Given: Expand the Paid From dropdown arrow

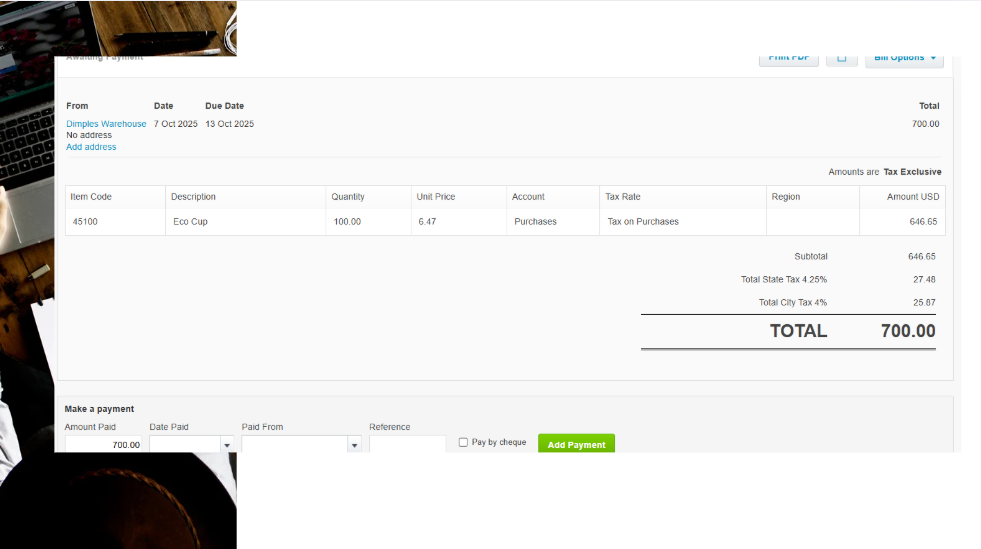Looking at the screenshot, I should pyautogui.click(x=355, y=445).
